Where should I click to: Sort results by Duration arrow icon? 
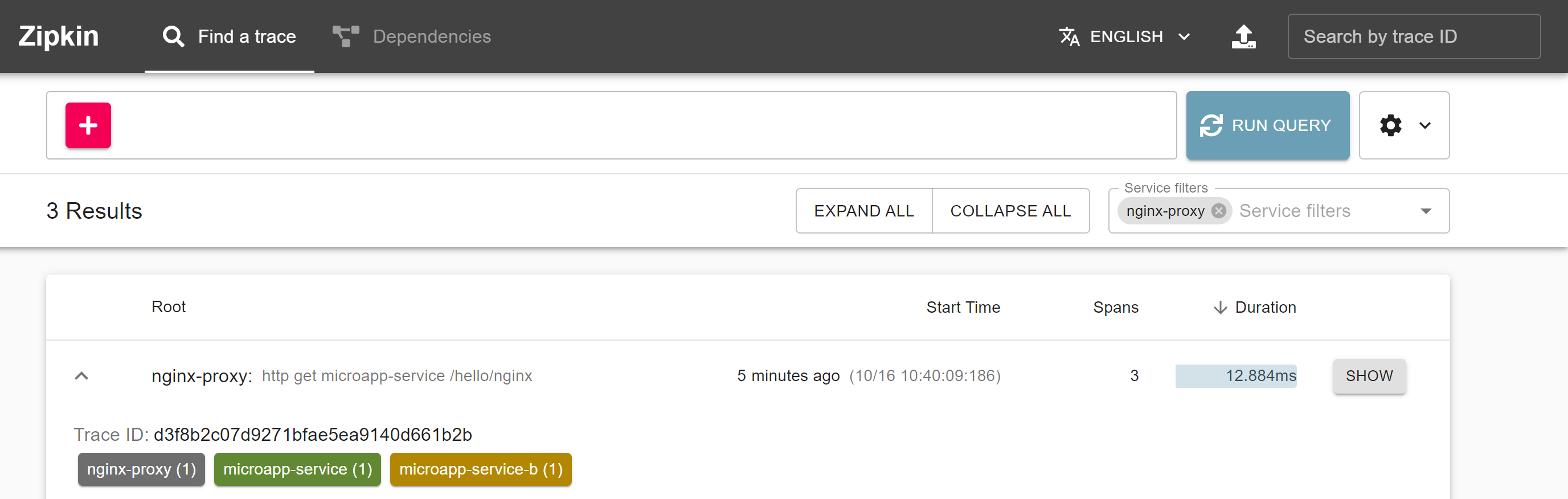tap(1220, 307)
